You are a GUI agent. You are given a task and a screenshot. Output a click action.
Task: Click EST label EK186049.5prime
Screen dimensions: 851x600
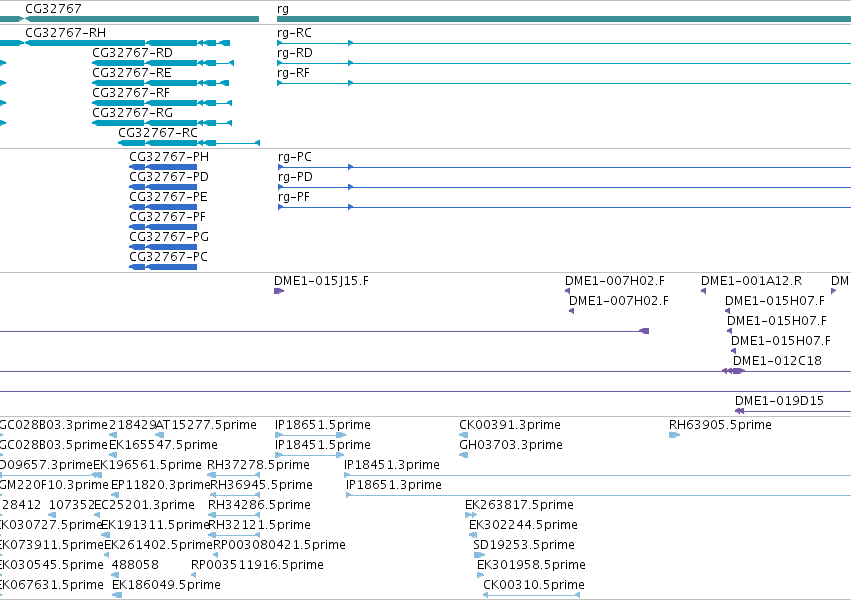(166, 585)
